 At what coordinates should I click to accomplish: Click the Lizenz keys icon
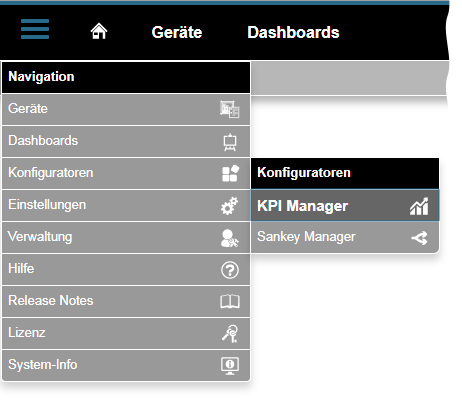click(230, 334)
